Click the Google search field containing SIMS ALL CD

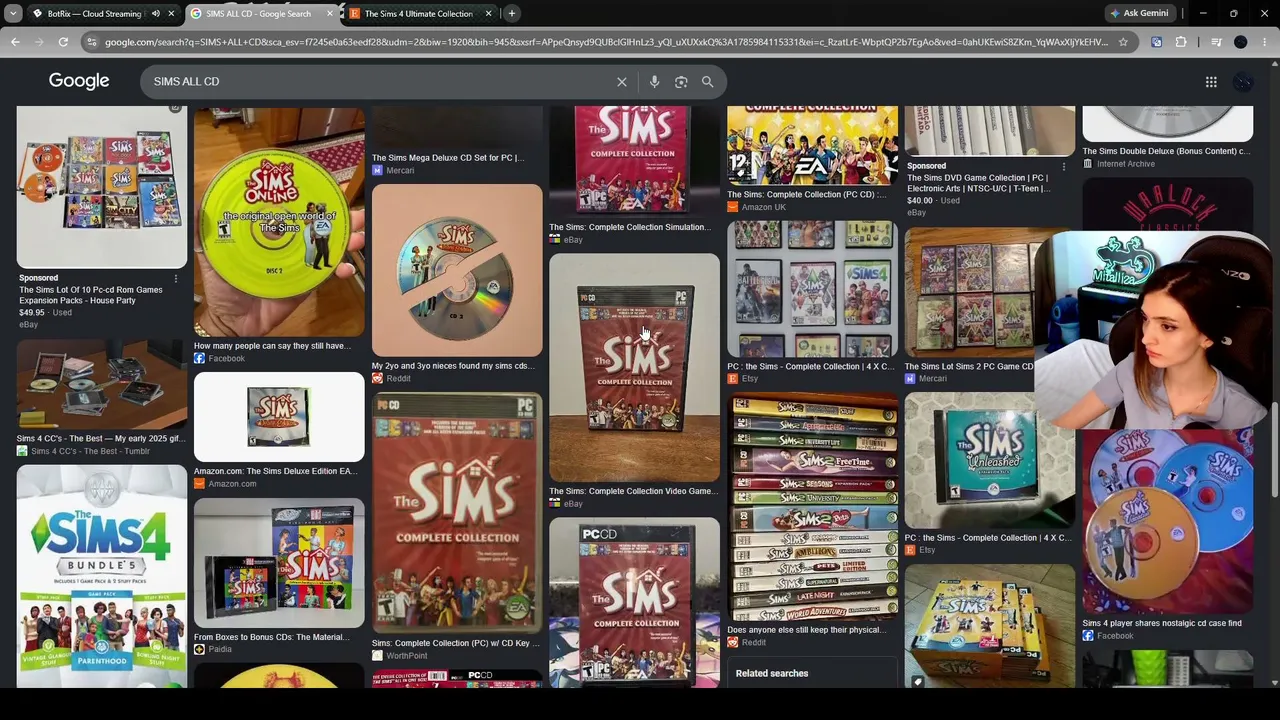click(x=380, y=82)
